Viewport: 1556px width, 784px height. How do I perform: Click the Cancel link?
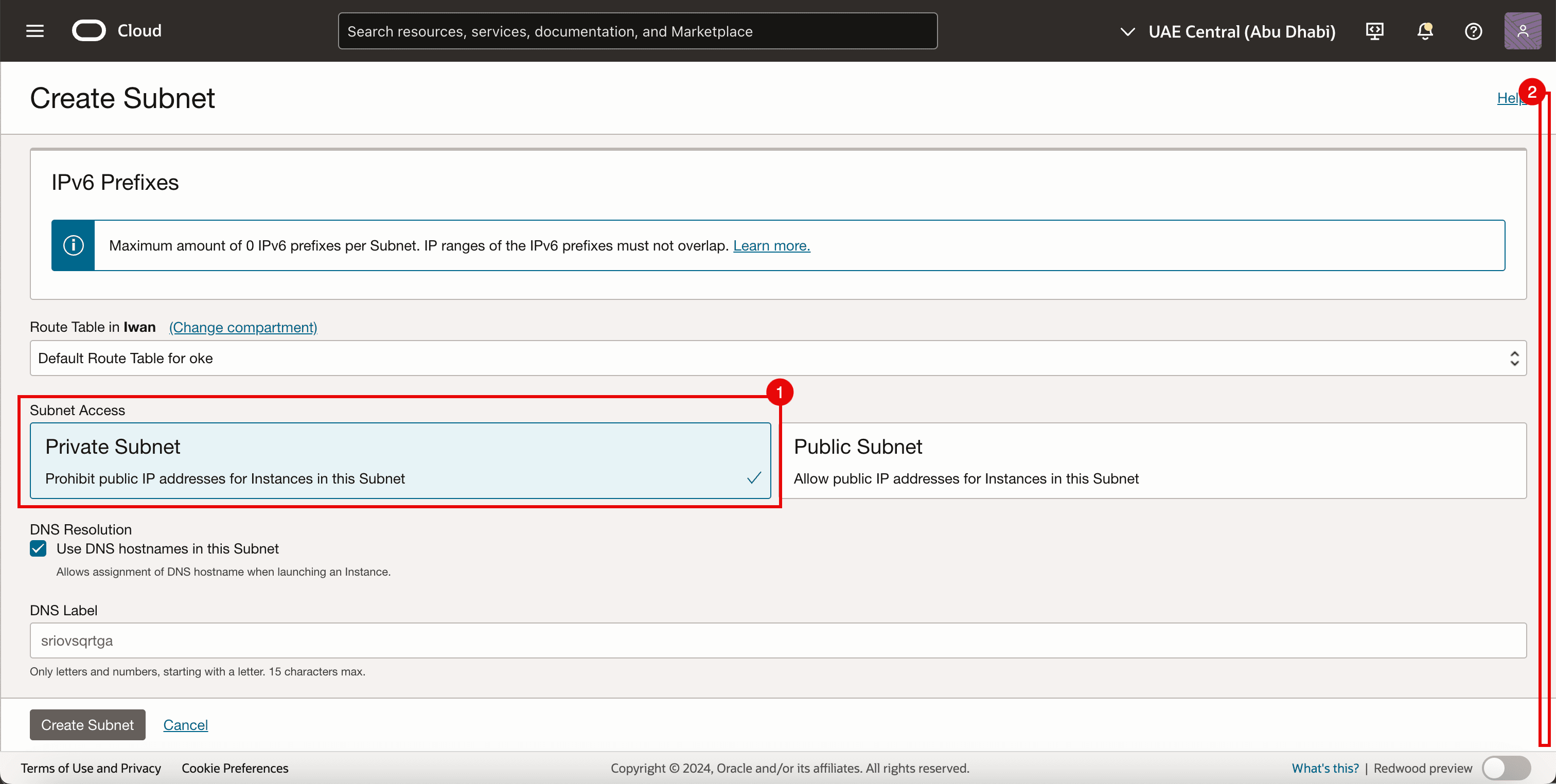(185, 725)
